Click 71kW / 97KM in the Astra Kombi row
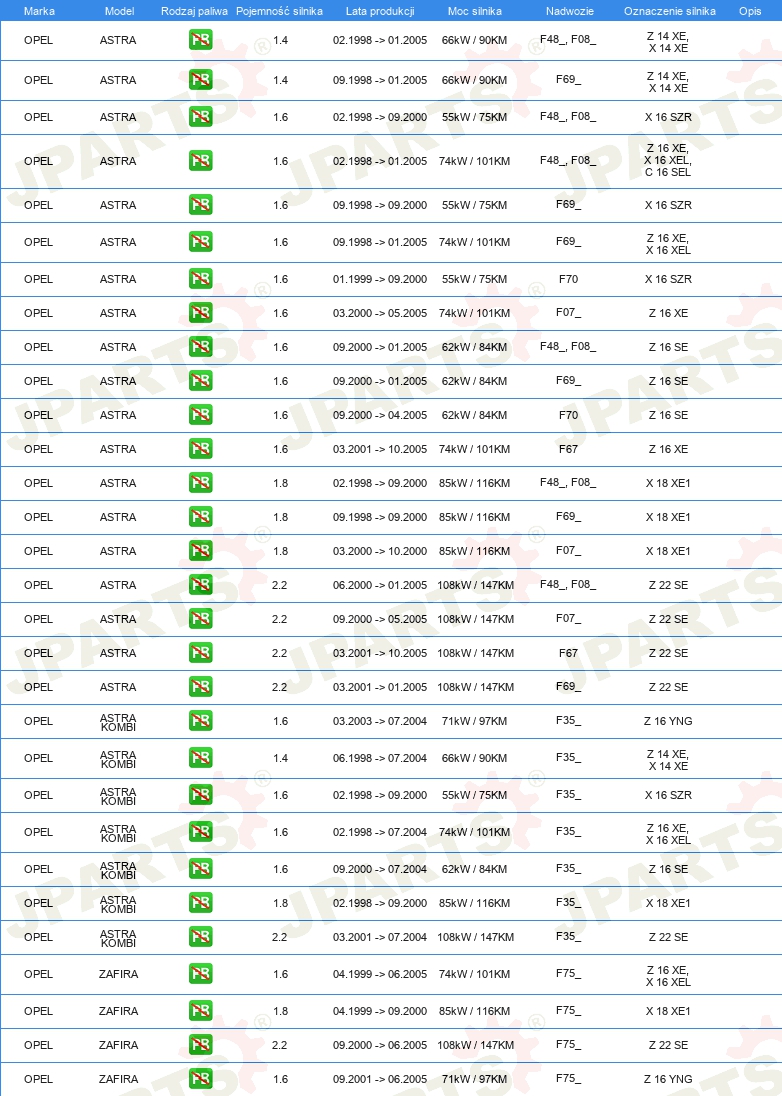 pos(475,721)
